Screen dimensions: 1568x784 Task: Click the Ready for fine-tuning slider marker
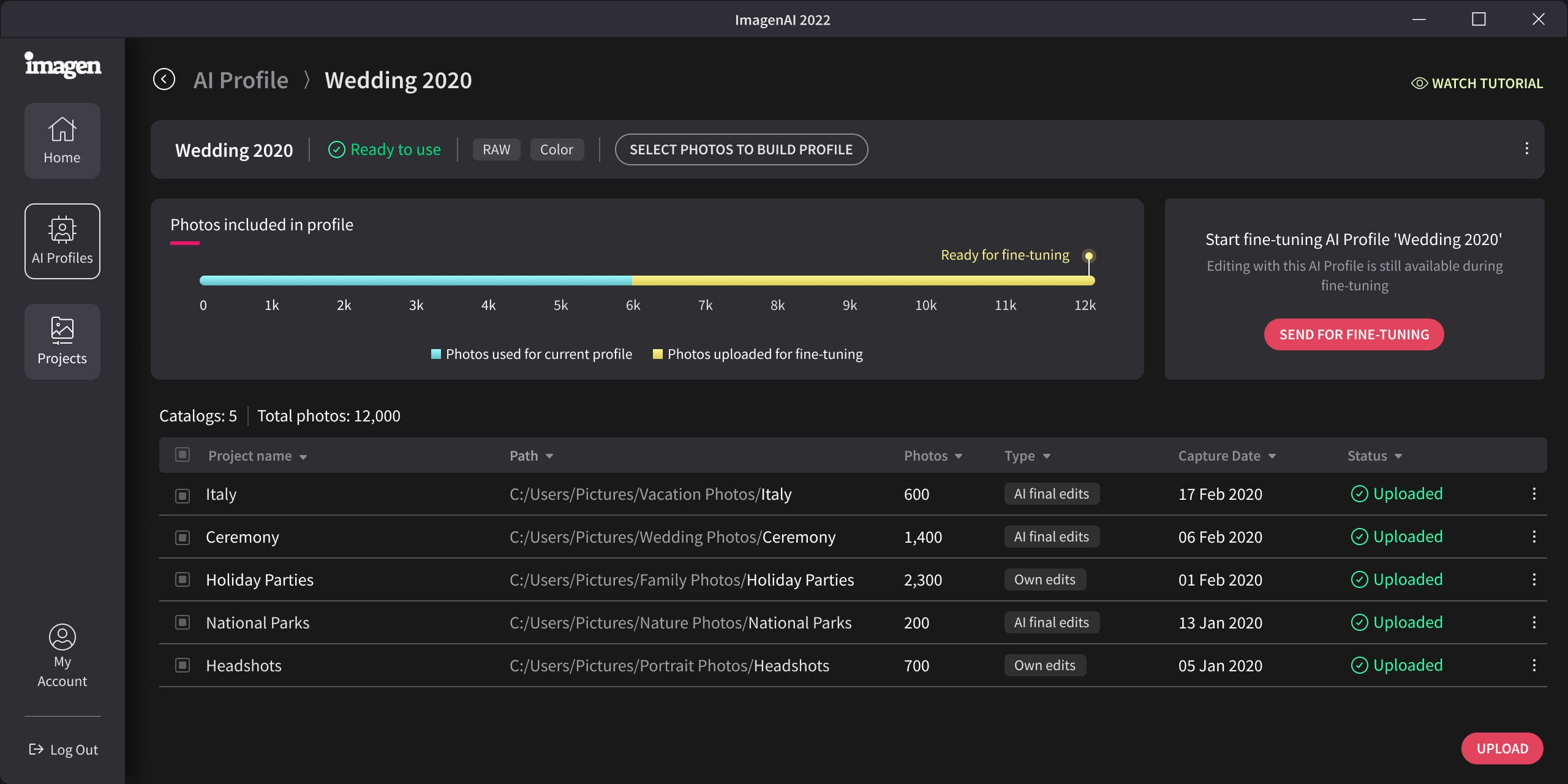pyautogui.click(x=1088, y=256)
